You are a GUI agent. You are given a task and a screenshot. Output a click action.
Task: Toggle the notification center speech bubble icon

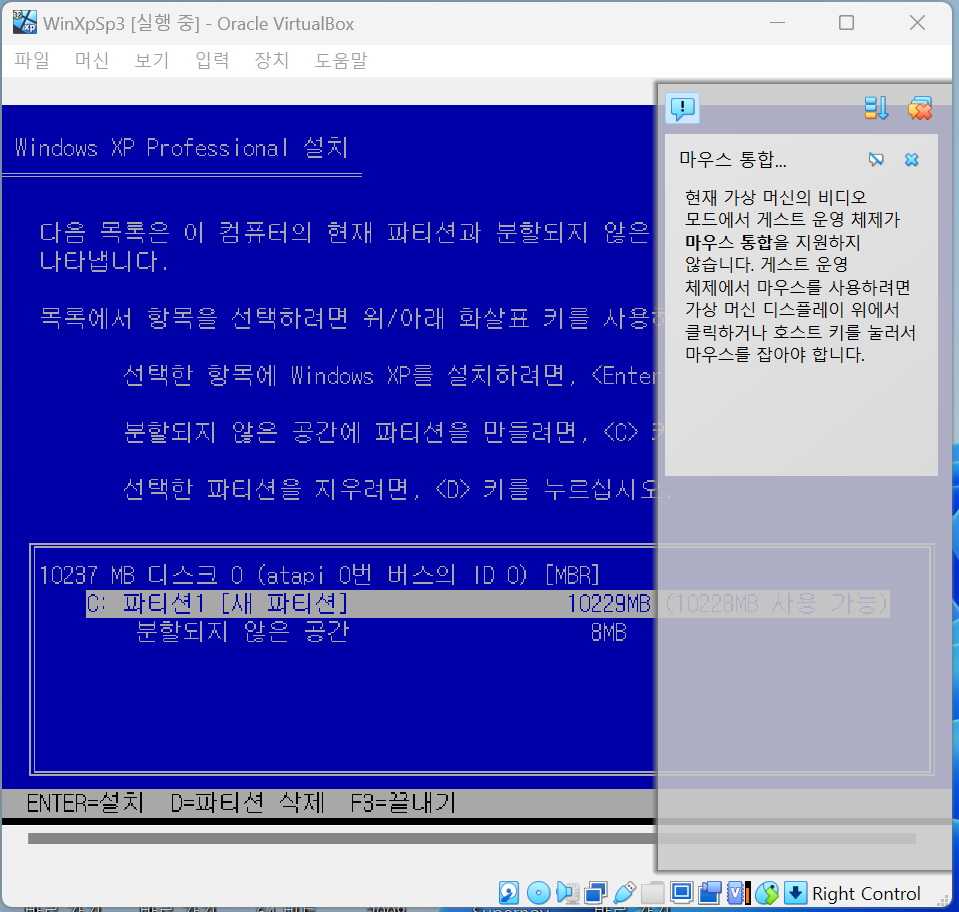683,109
